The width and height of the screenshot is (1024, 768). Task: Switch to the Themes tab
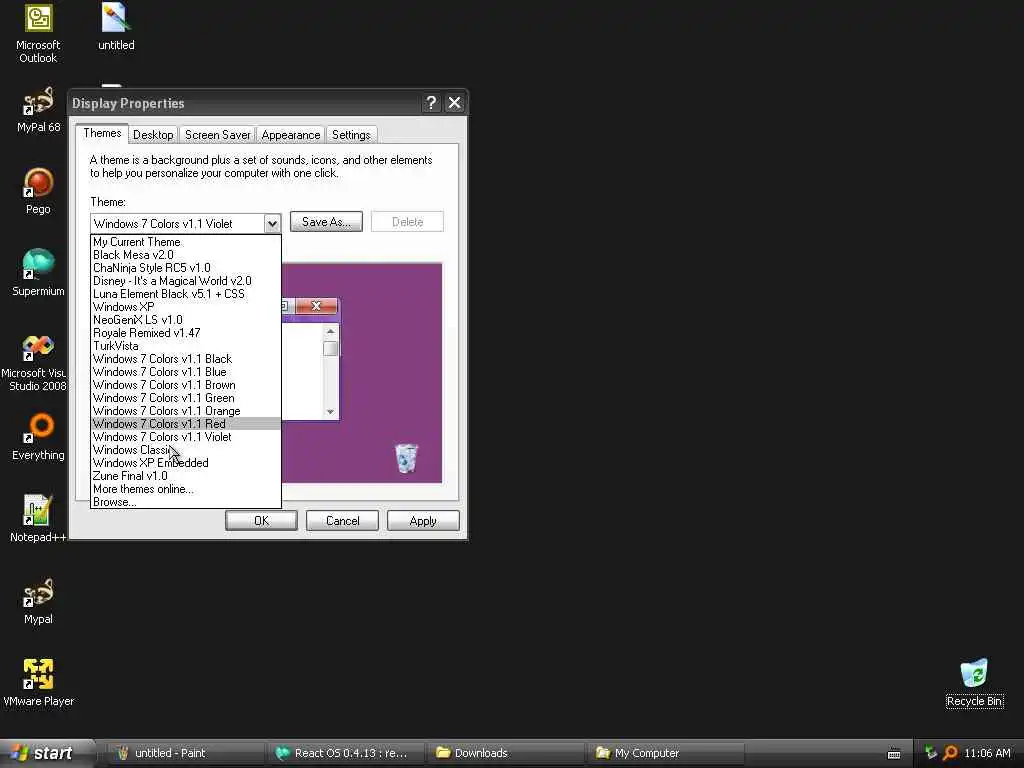tap(102, 133)
